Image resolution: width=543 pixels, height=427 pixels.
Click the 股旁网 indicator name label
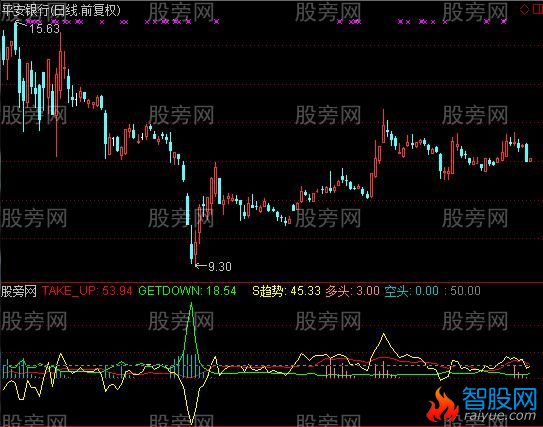(x=19, y=291)
